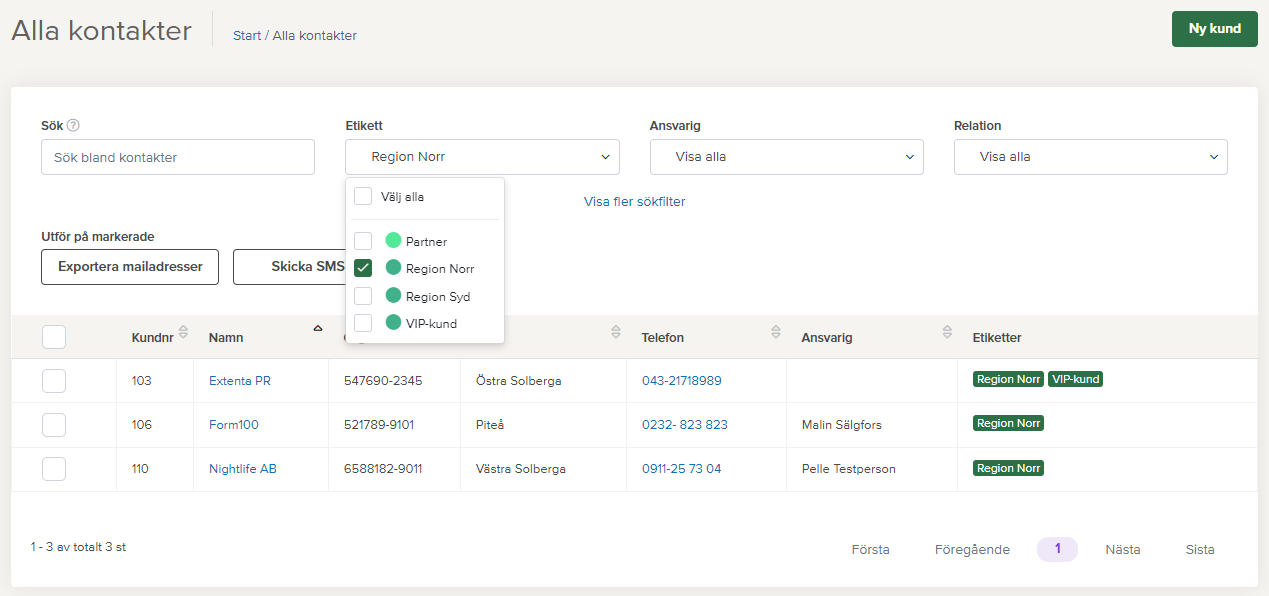Sort the Telefon column using its arrows

776,332
